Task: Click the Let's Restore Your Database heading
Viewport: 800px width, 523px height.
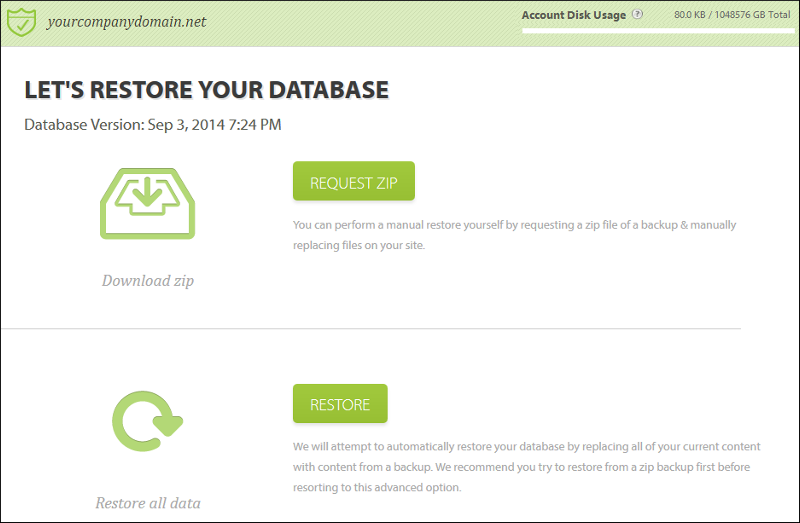Action: [206, 90]
